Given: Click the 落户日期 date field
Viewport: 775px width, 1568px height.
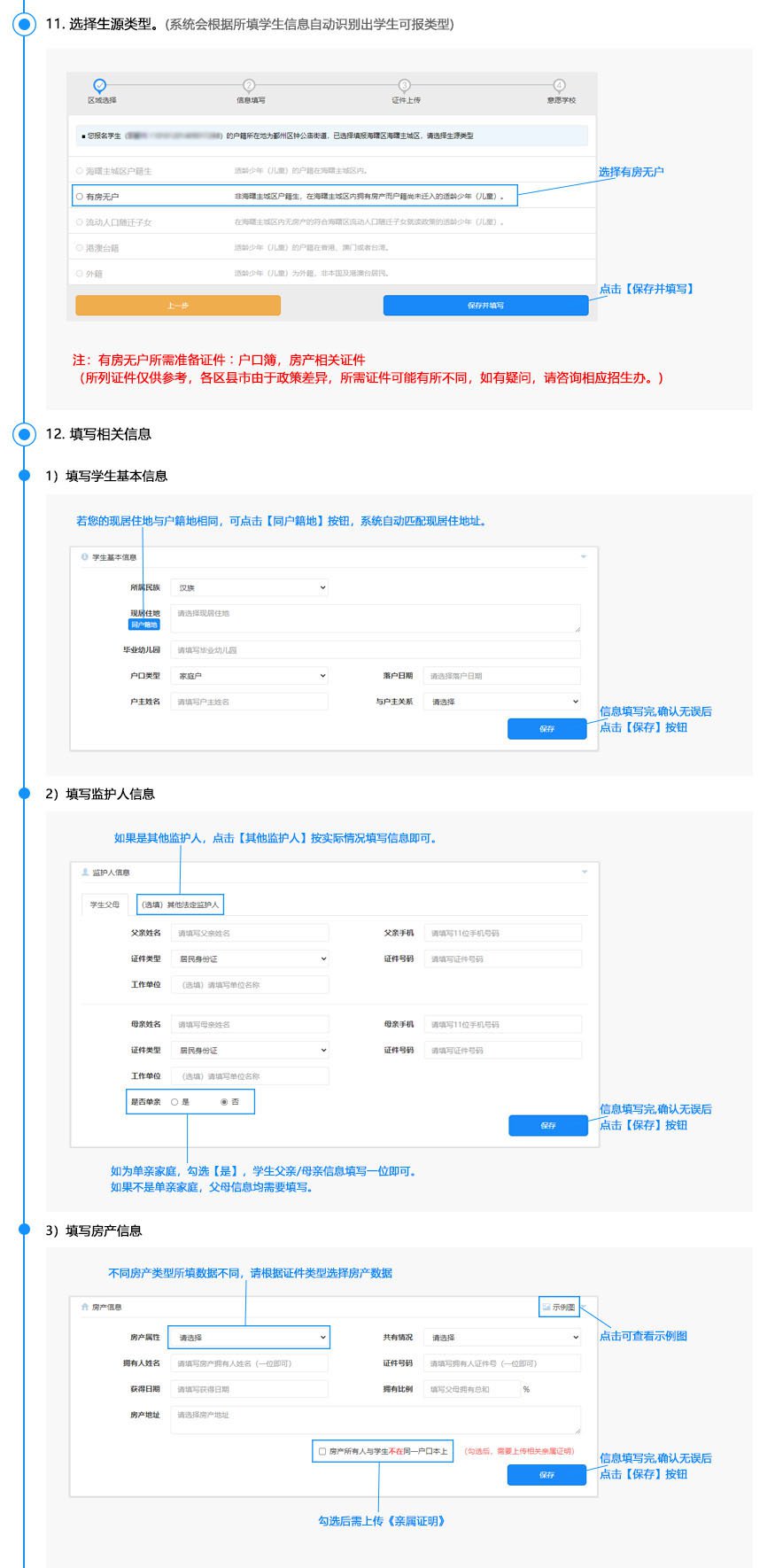Looking at the screenshot, I should 502,676.
